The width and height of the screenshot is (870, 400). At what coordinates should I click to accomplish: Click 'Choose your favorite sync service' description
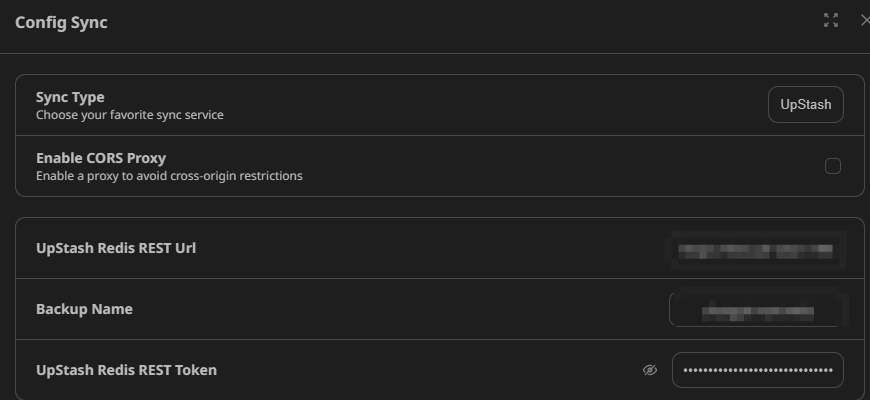pos(130,115)
